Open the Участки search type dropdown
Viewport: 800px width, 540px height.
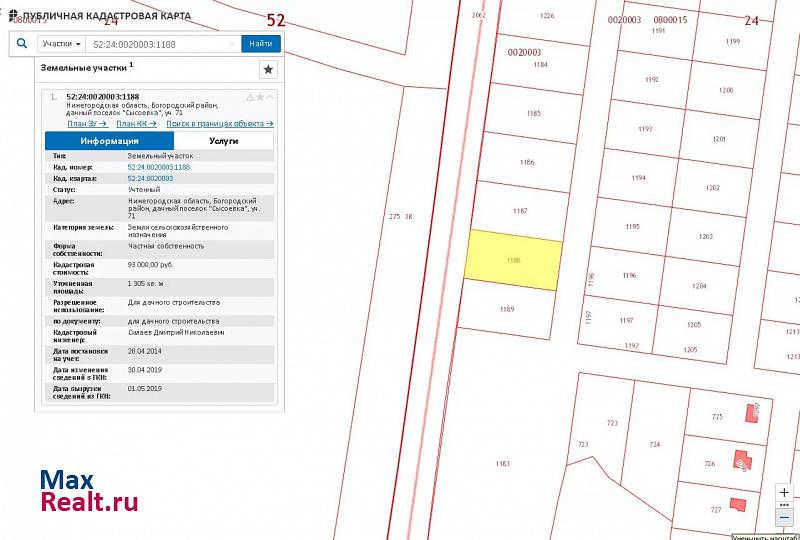pyautogui.click(x=61, y=44)
